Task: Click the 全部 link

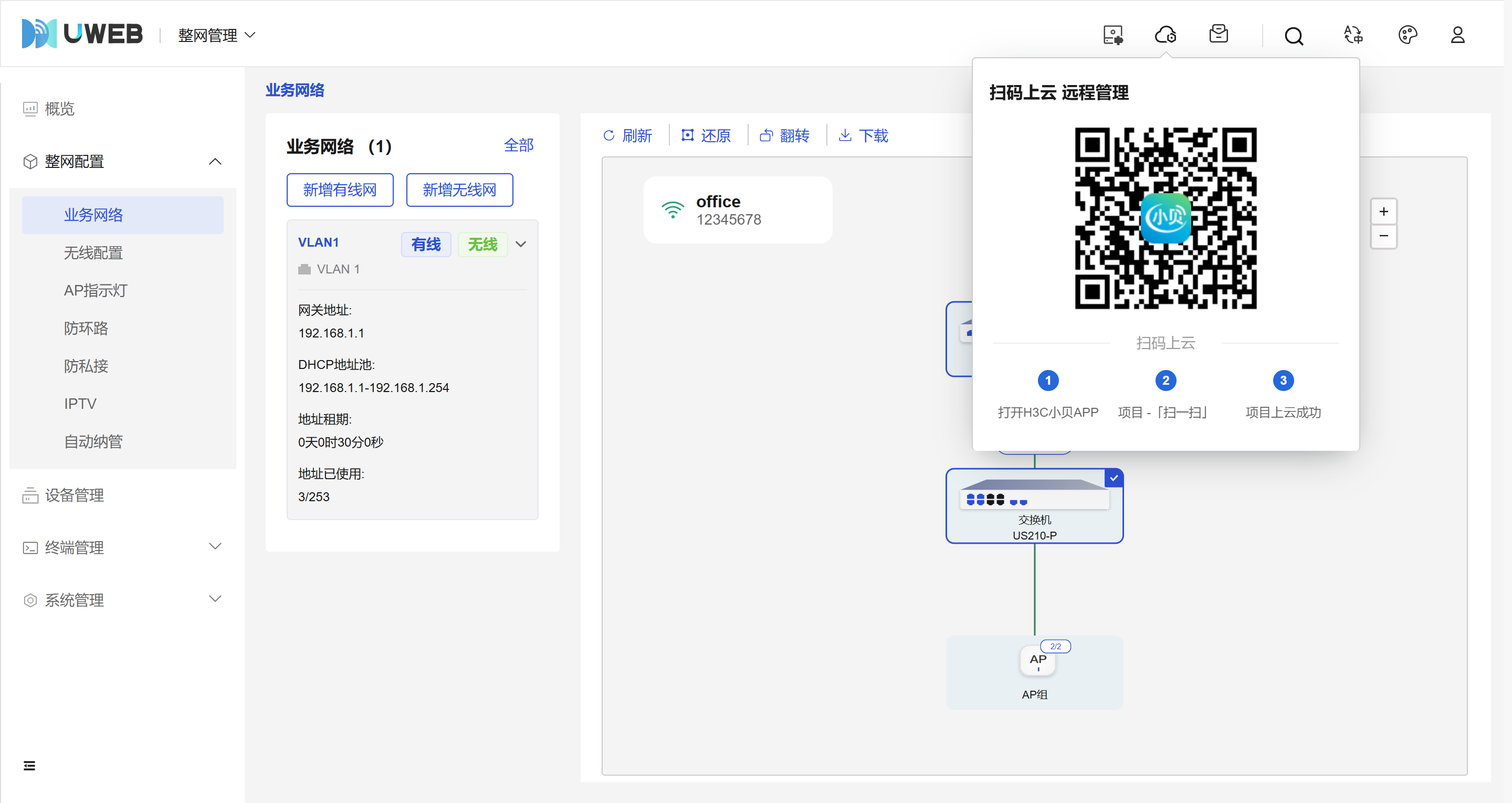Action: 518,145
